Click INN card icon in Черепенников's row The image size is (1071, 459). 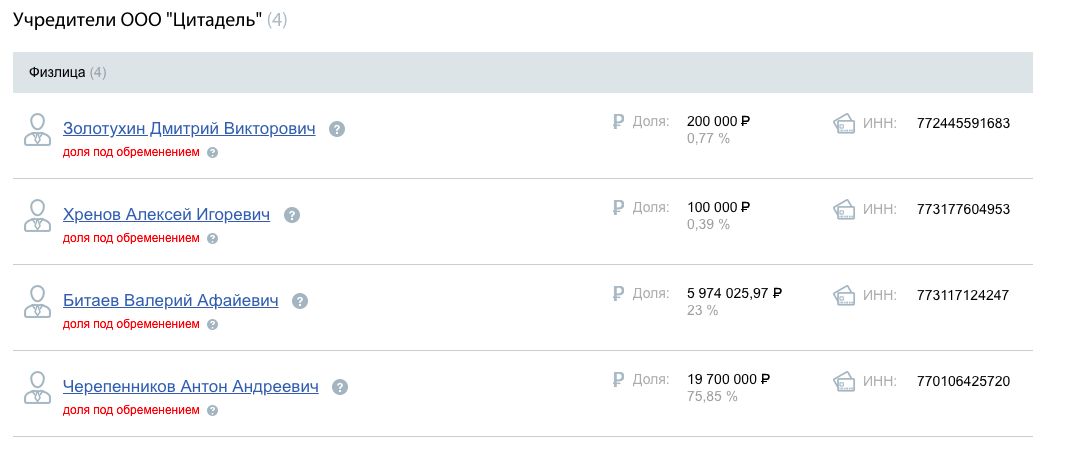(845, 381)
